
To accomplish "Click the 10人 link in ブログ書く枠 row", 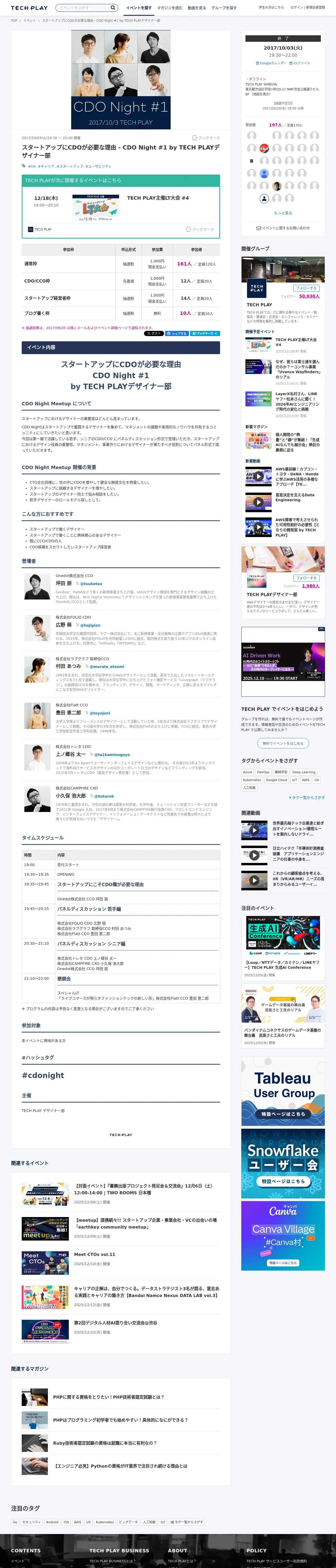I will coord(185,314).
